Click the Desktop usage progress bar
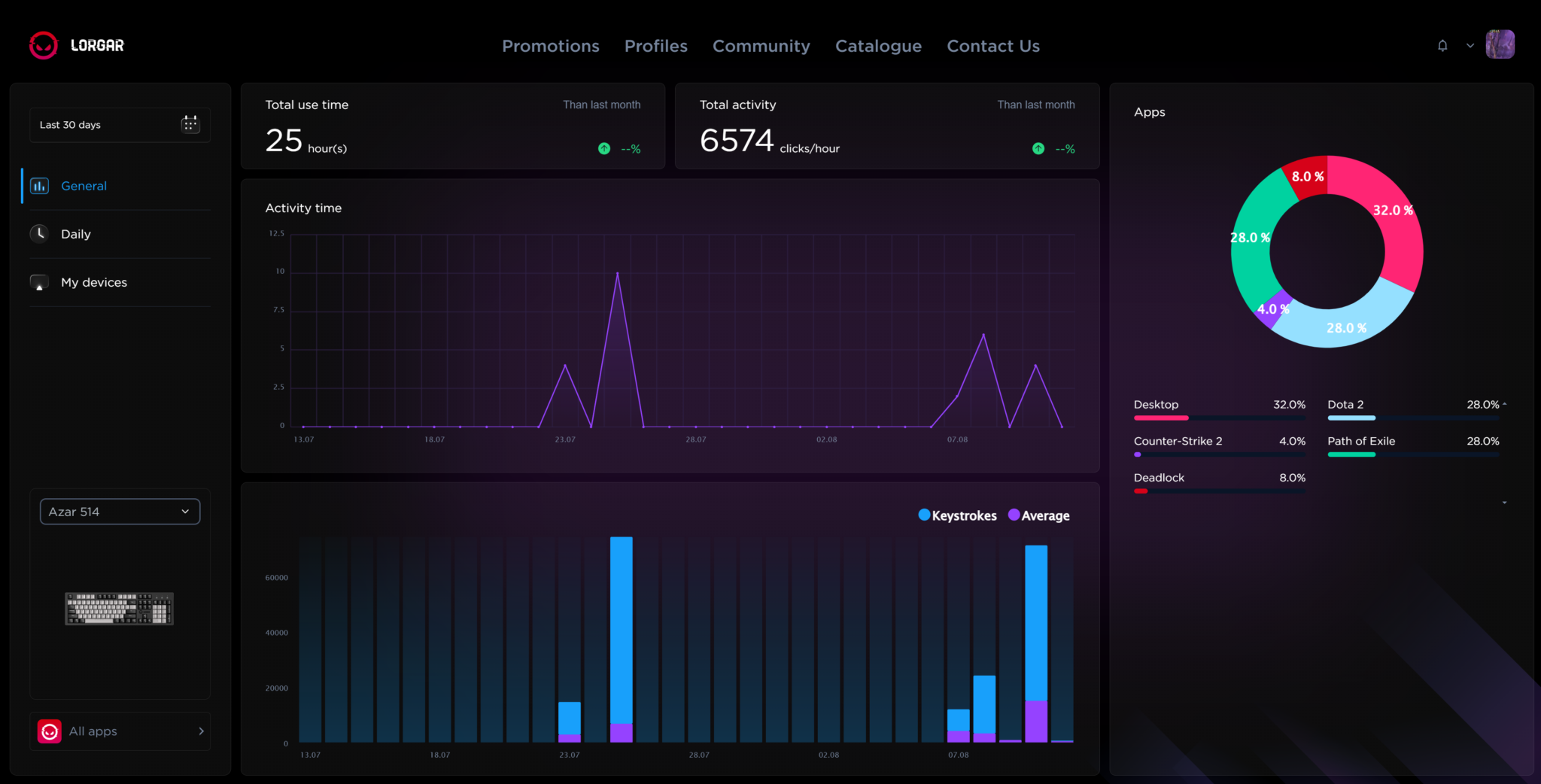The width and height of the screenshot is (1541, 784). coord(1220,418)
